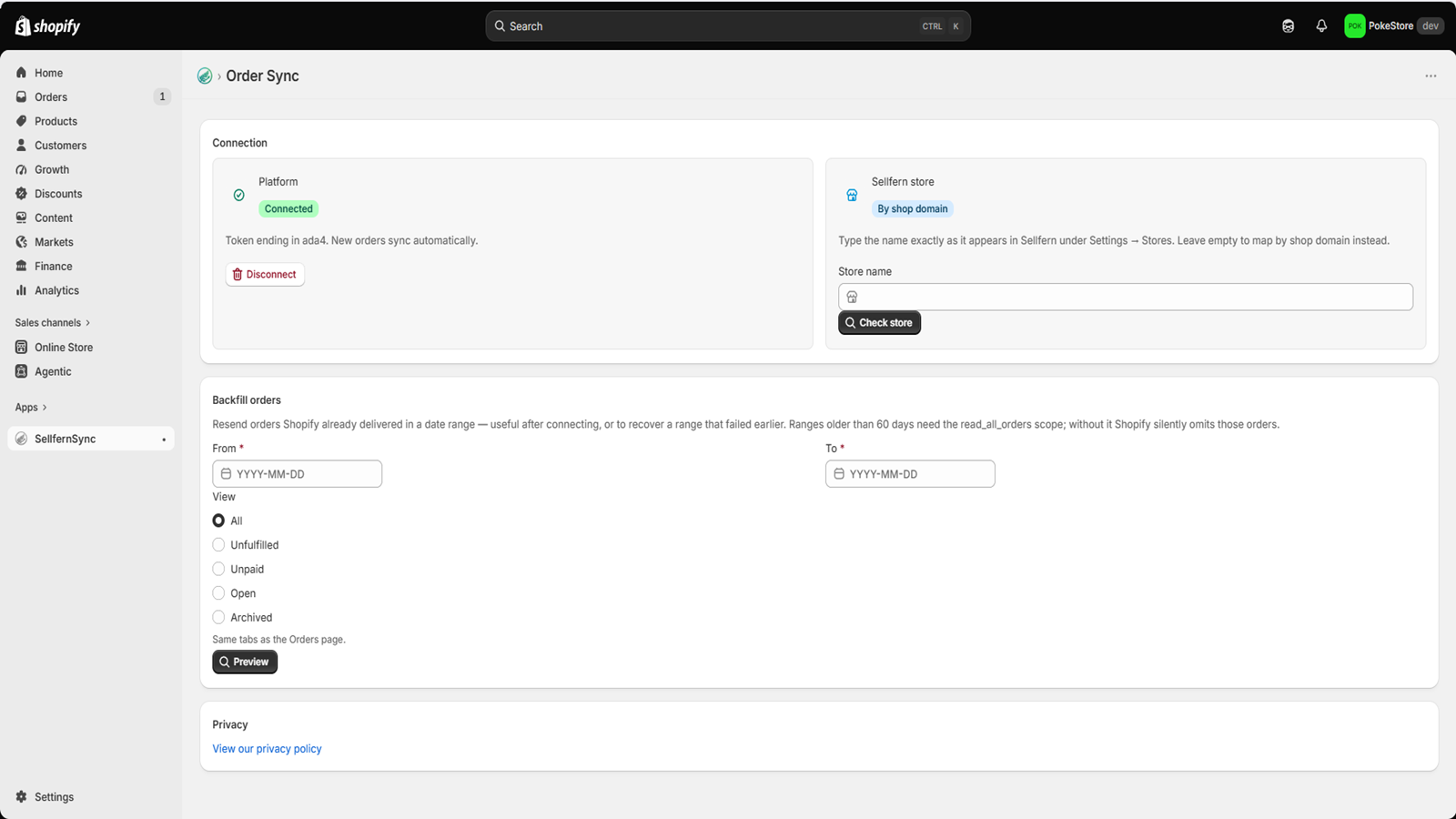This screenshot has height=819, width=1456.
Task: Click the Home house icon in sidebar
Action: coord(22,73)
